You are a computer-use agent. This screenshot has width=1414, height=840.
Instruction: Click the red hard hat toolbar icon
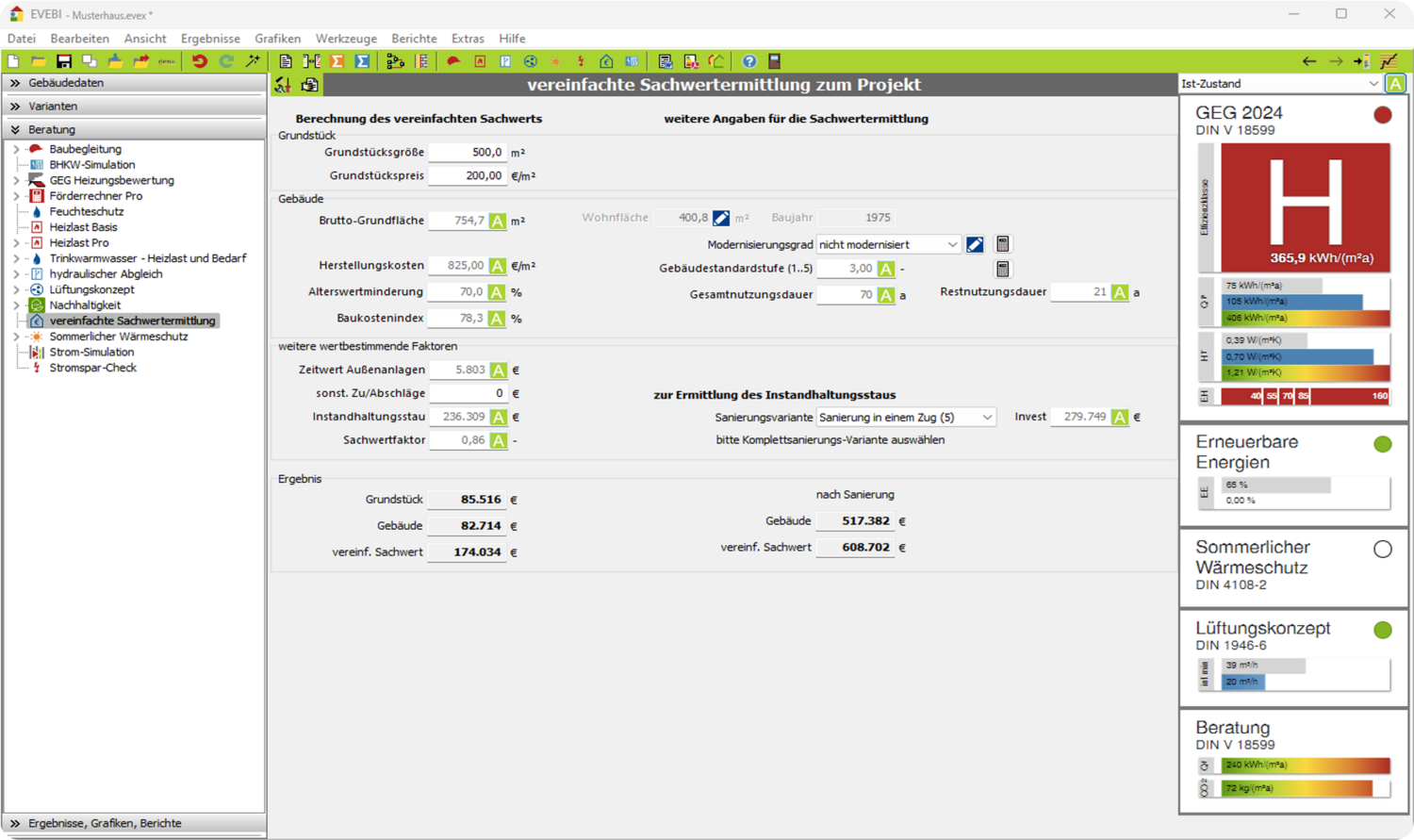point(453,61)
